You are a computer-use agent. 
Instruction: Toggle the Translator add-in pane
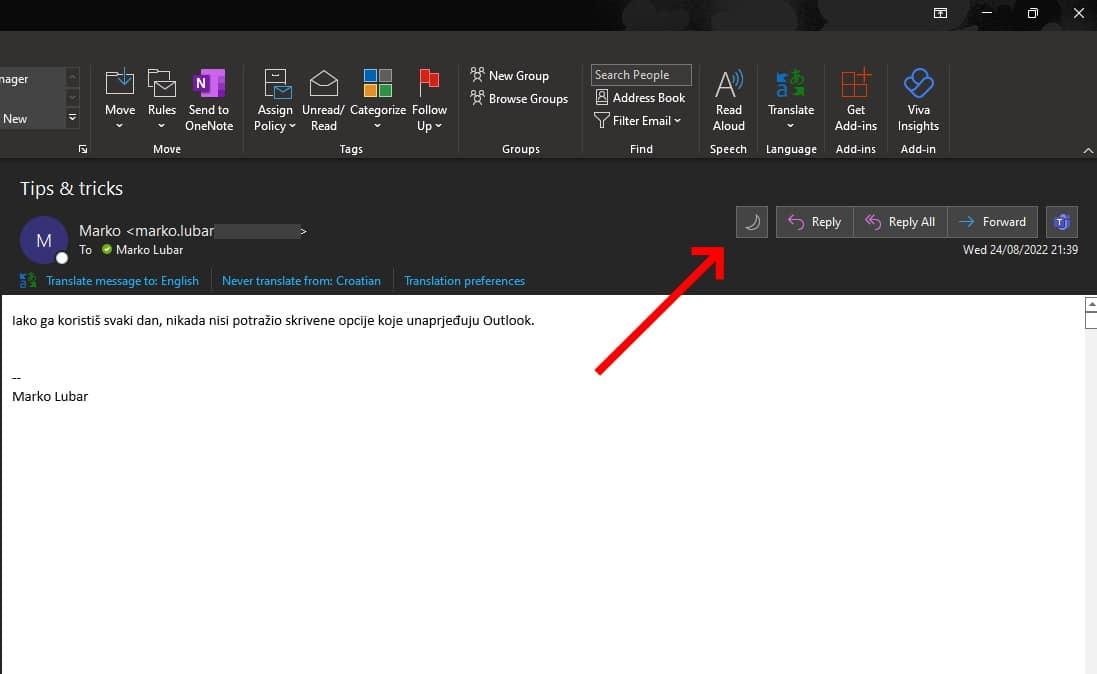(1061, 221)
